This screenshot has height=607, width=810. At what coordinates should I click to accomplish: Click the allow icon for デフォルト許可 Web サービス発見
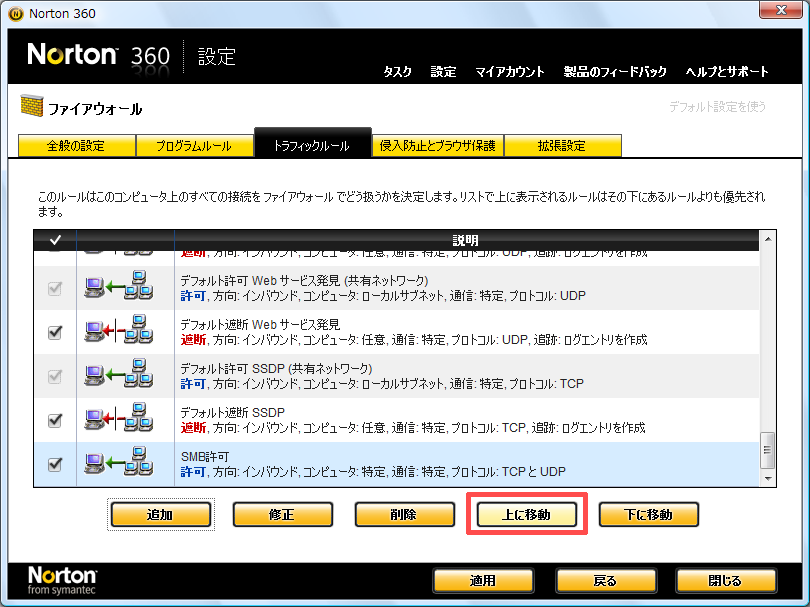pos(125,288)
